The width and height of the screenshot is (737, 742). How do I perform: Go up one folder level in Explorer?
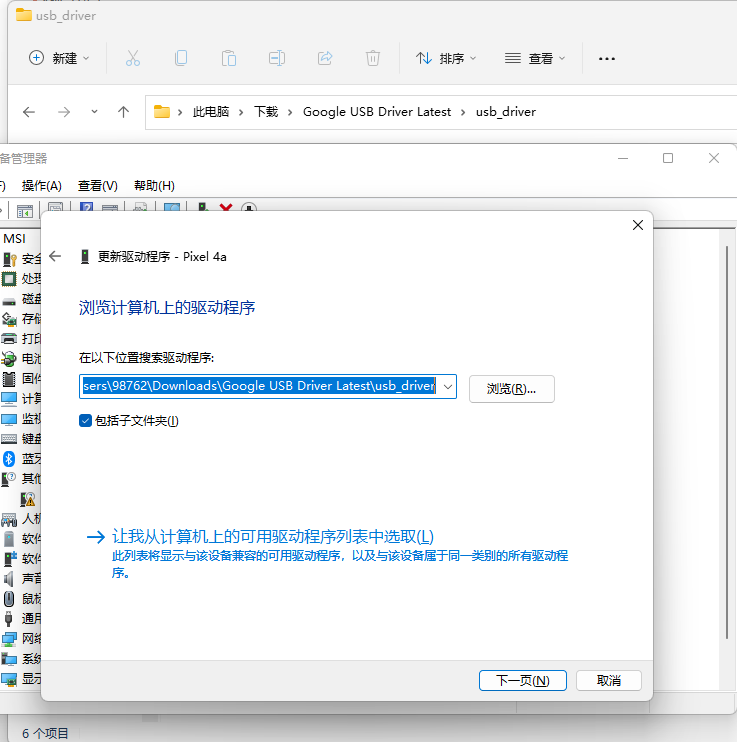pyautogui.click(x=124, y=112)
